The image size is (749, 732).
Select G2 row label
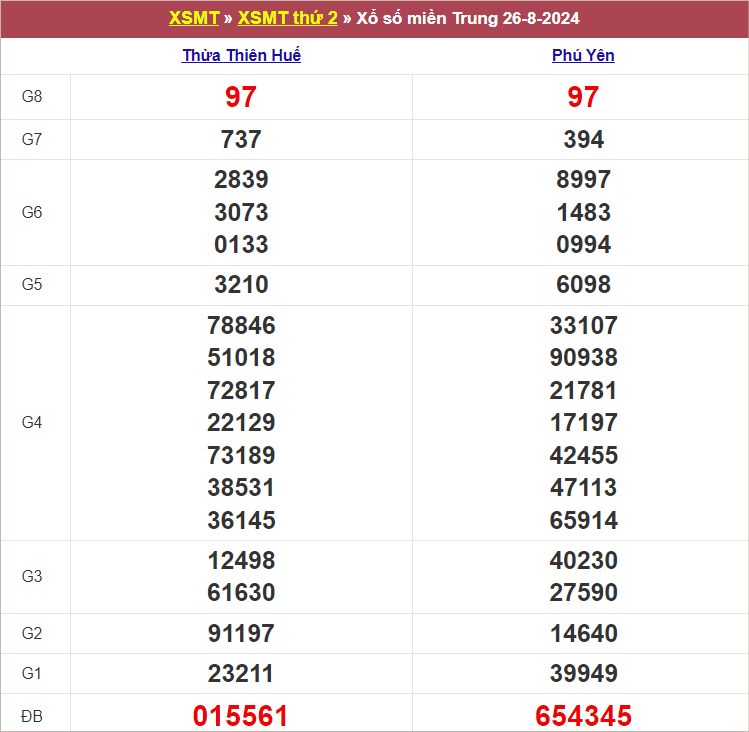pos(32,634)
